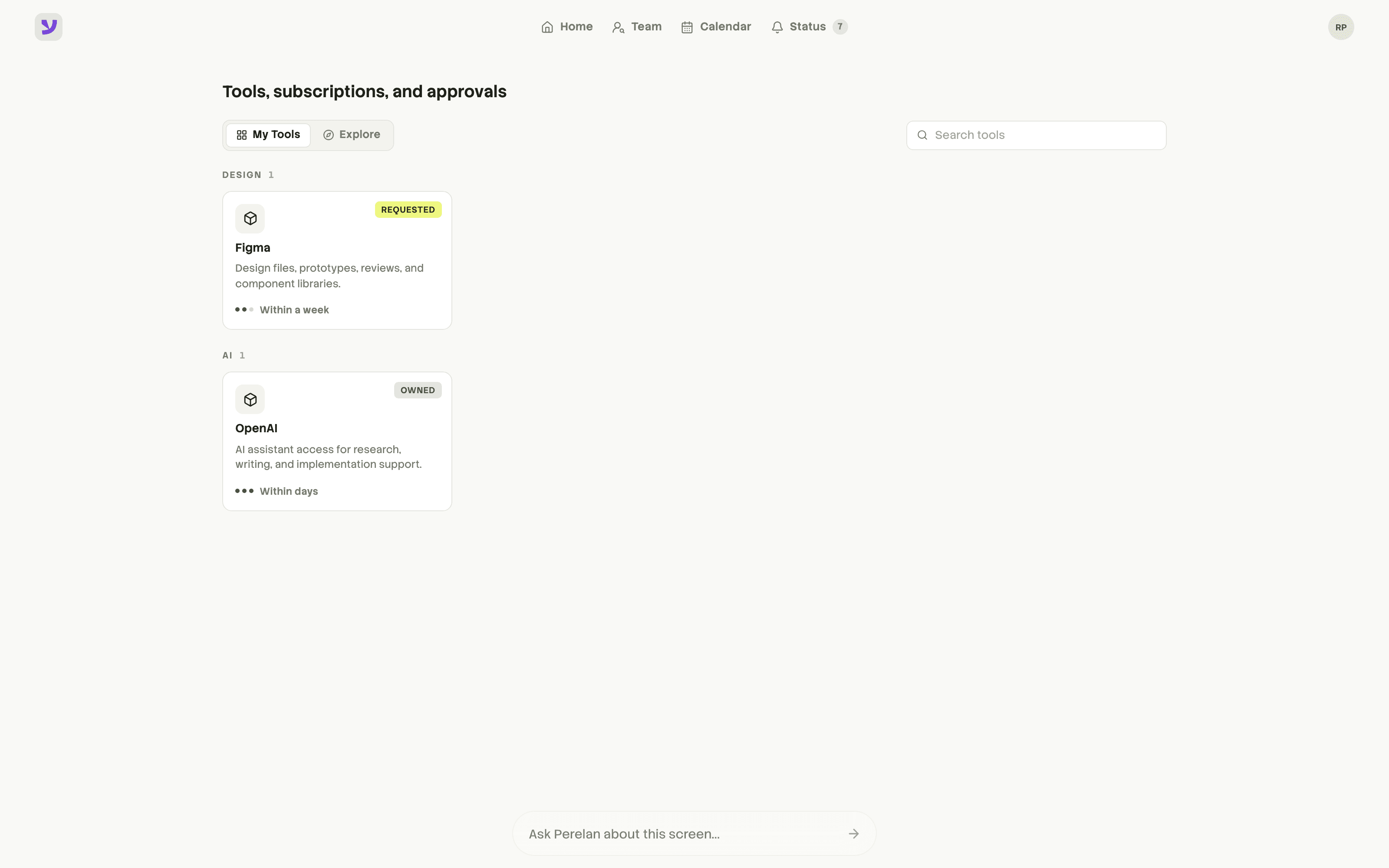Click the send arrow in Ask Perelan
1389x868 pixels.
tap(853, 834)
